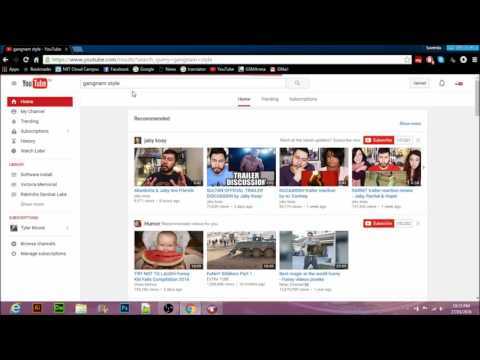Click the volume icon in the system tray
The image size is (480, 360).
pos(441,309)
